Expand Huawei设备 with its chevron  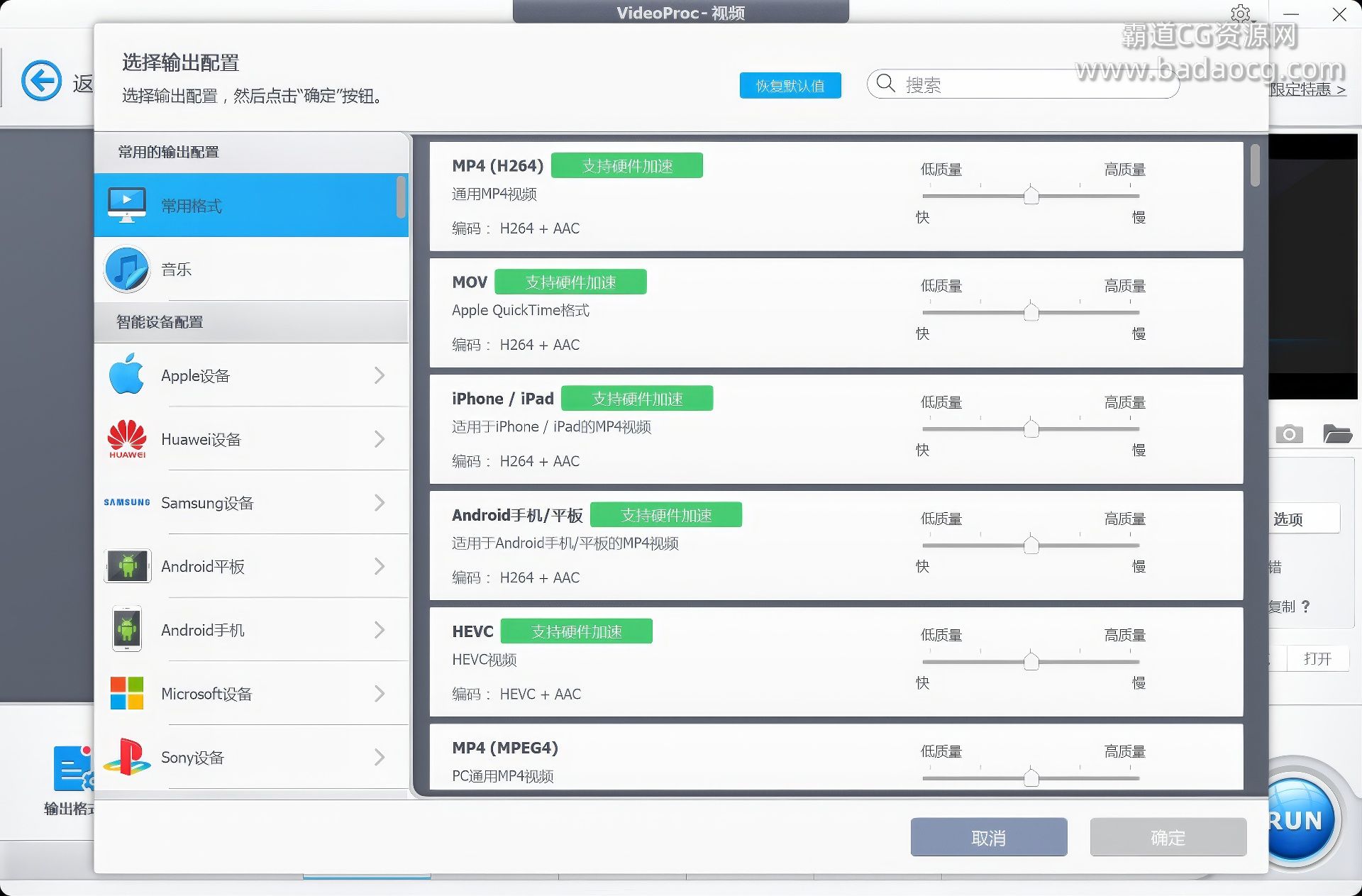click(x=380, y=439)
